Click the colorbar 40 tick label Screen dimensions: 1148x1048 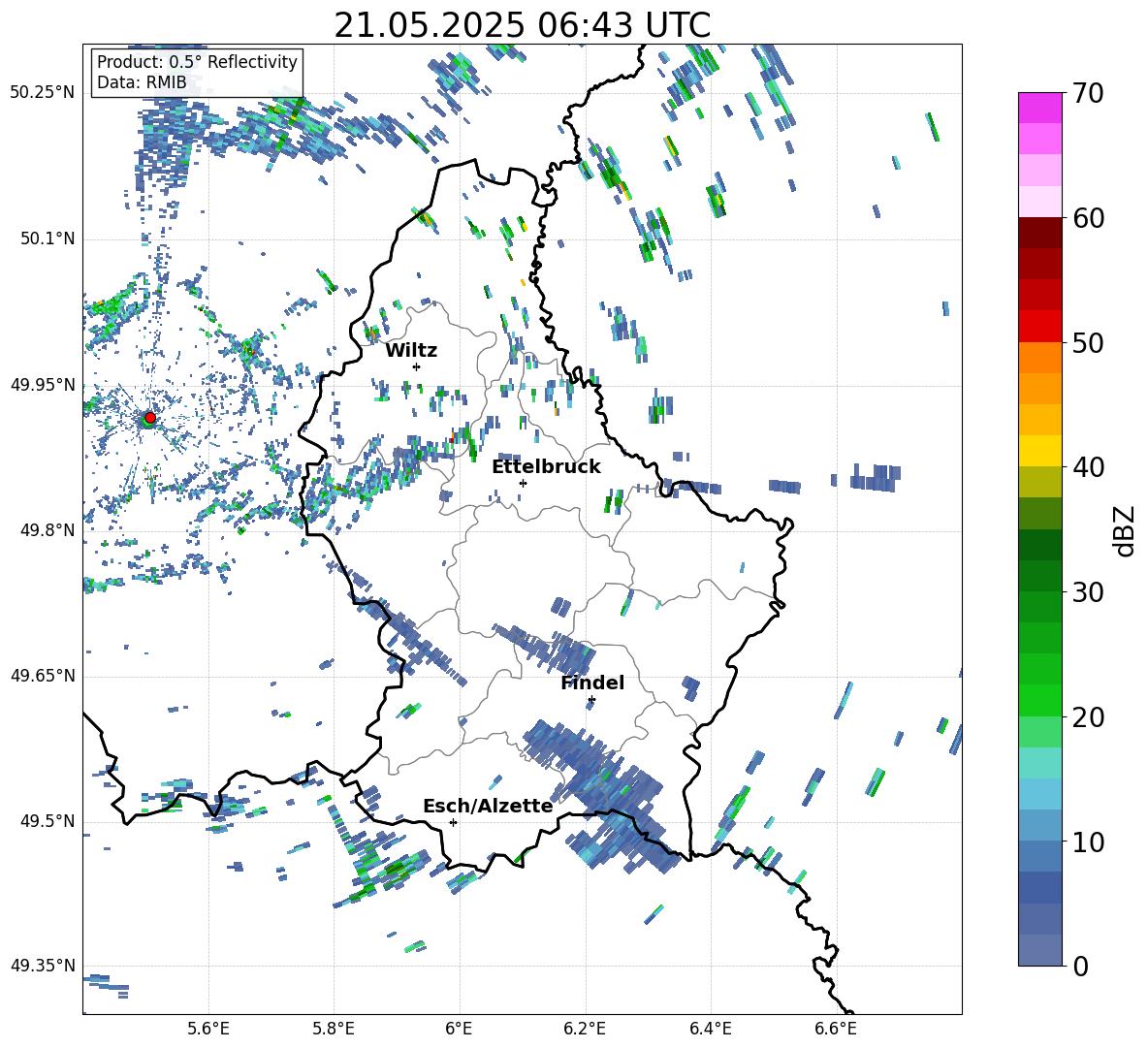[1089, 467]
